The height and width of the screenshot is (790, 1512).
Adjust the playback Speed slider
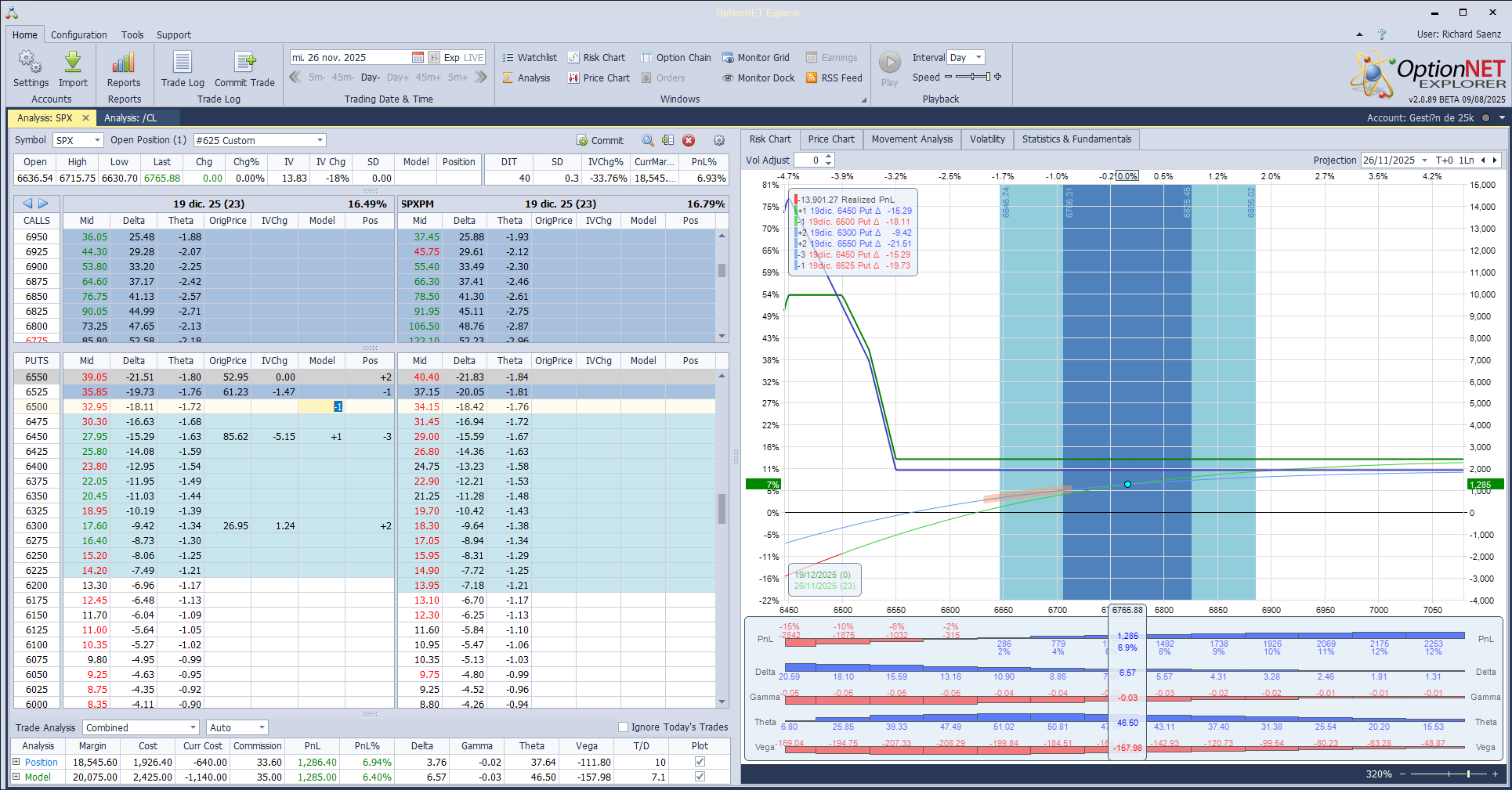click(972, 77)
